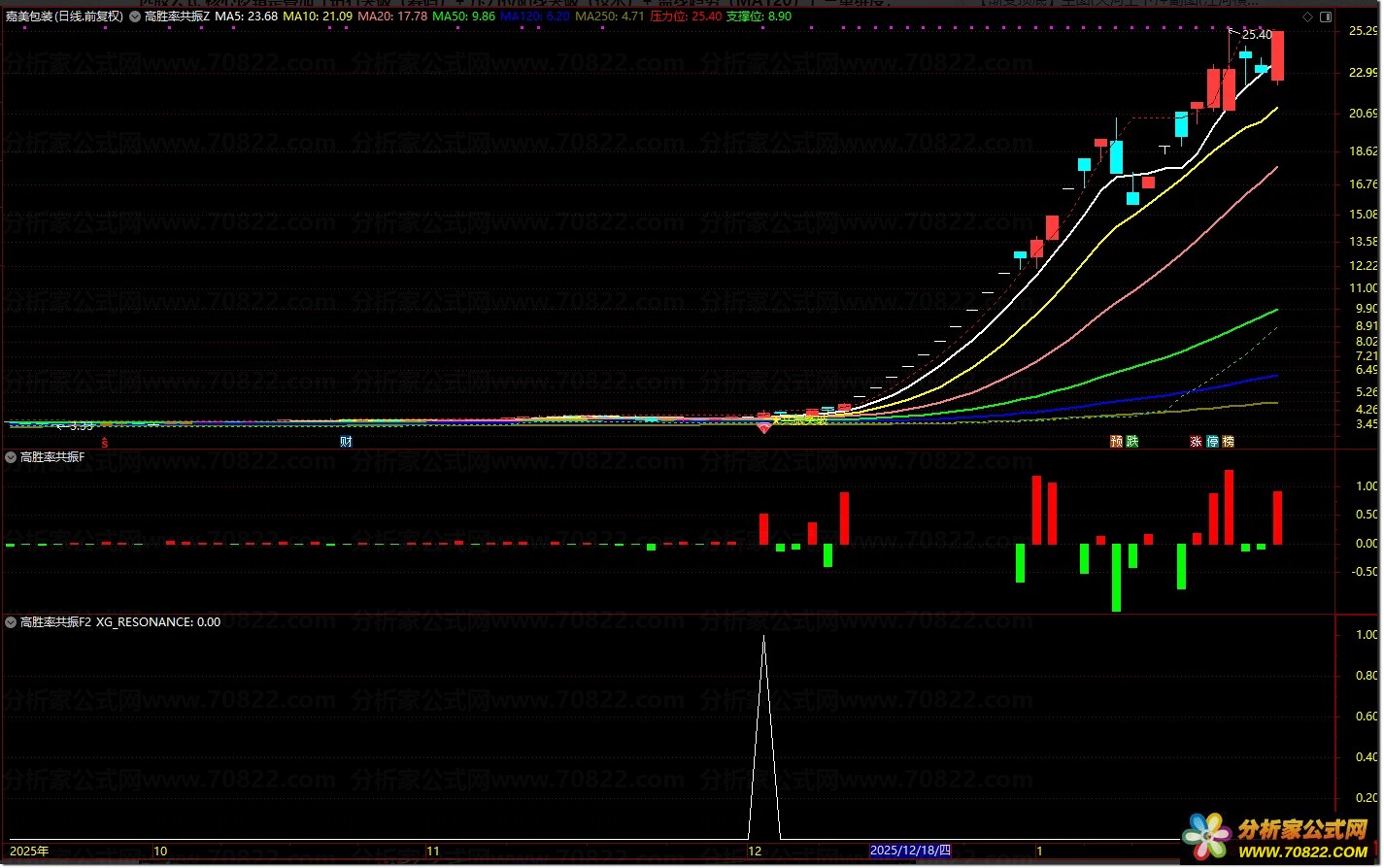This screenshot has height=868, width=1384.
Task: Click the '跌' marker icon
Action: click(1132, 442)
